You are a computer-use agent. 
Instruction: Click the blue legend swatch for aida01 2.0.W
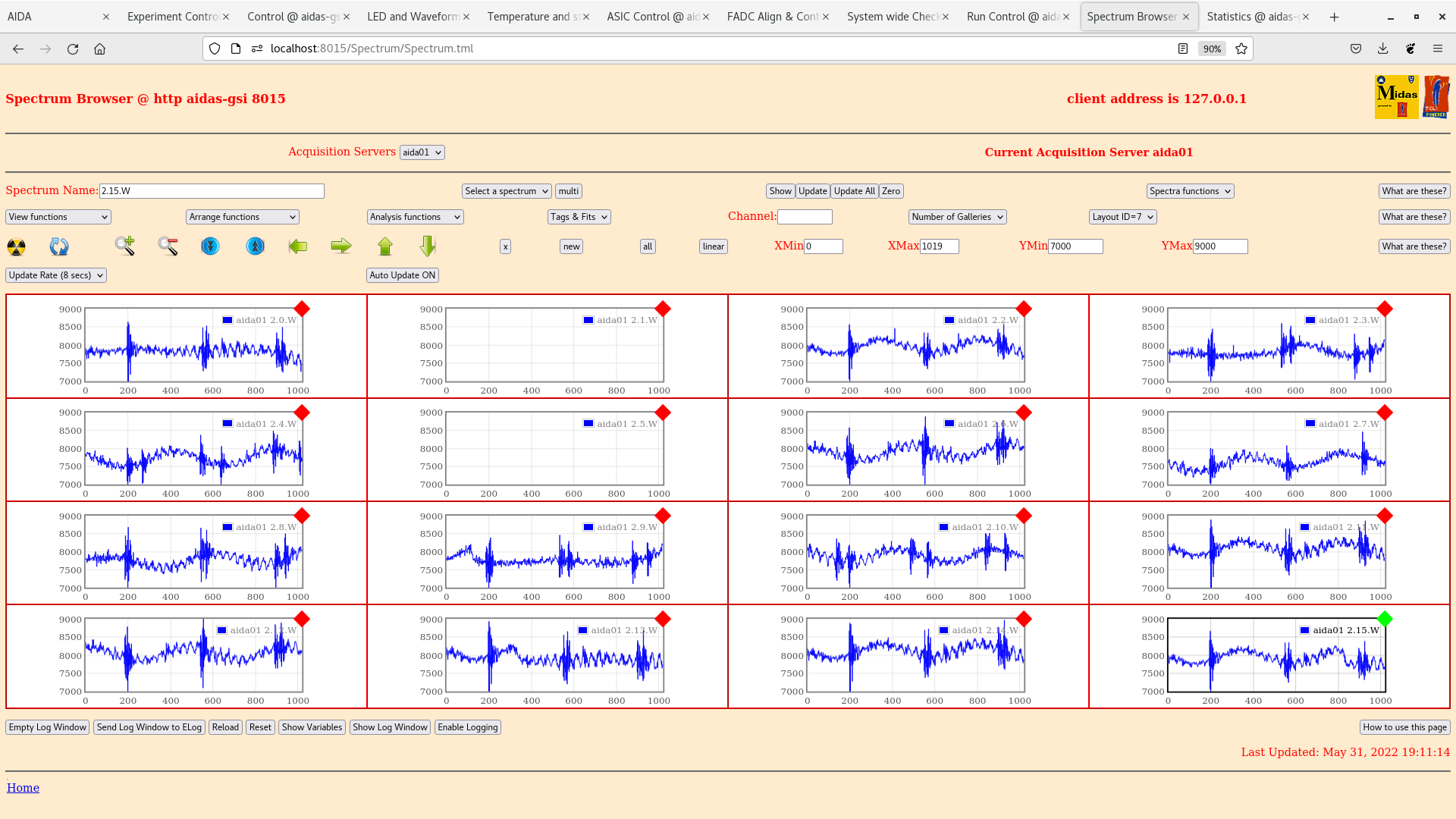pyautogui.click(x=227, y=320)
